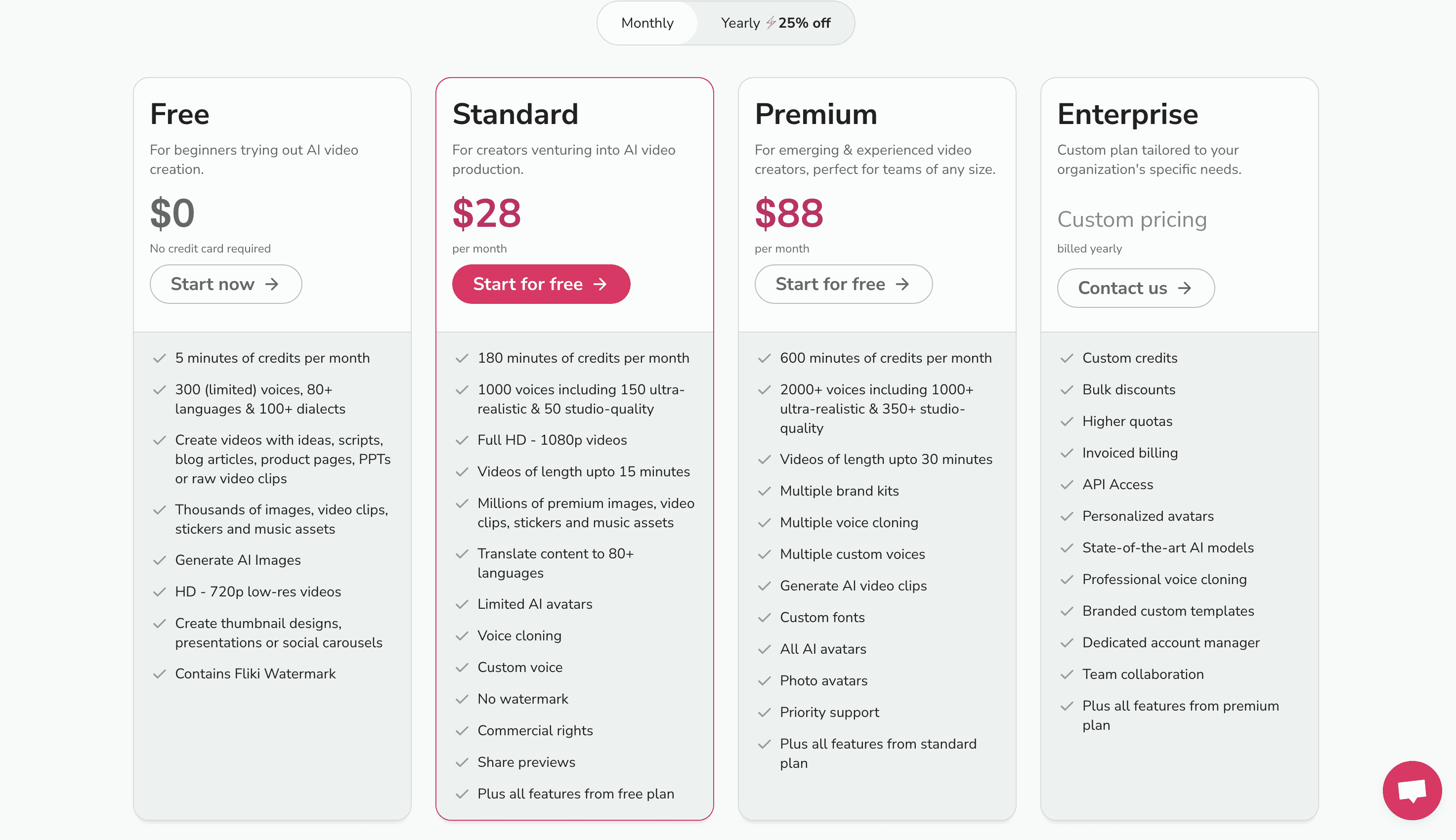Click Contact us for Enterprise plan
This screenshot has width=1456, height=840.
pyautogui.click(x=1135, y=288)
